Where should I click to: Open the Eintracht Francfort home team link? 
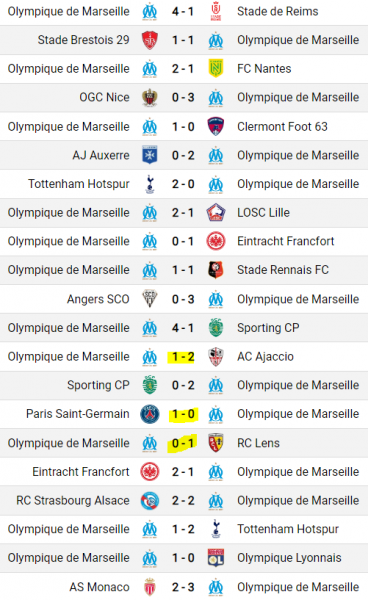coord(81,472)
